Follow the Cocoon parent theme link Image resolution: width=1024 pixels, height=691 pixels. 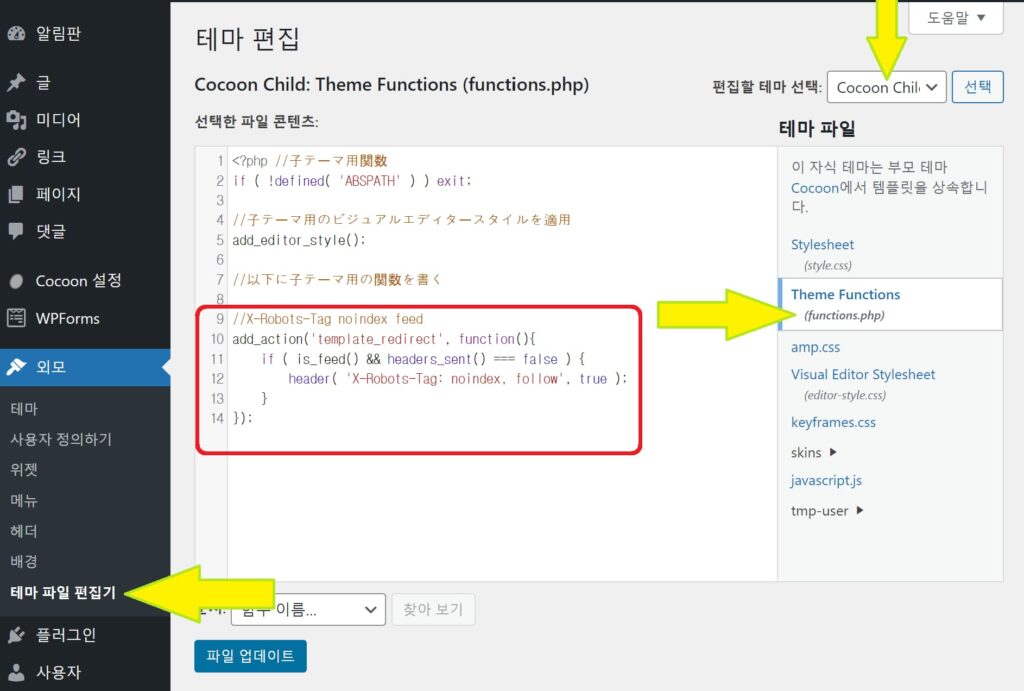[814, 188]
